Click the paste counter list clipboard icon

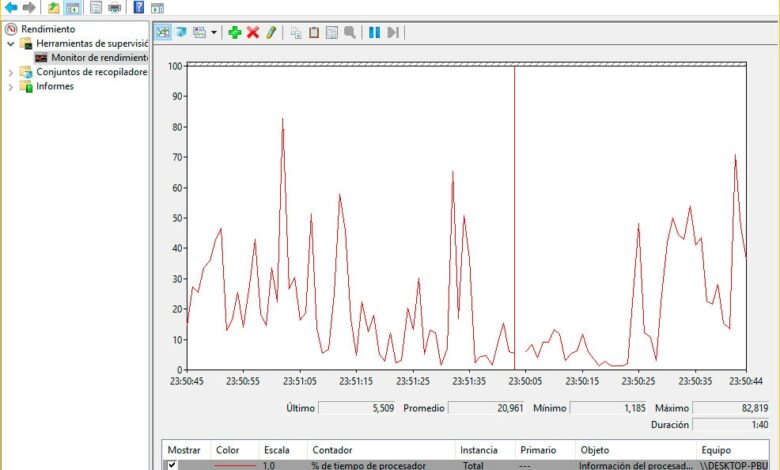coord(314,32)
